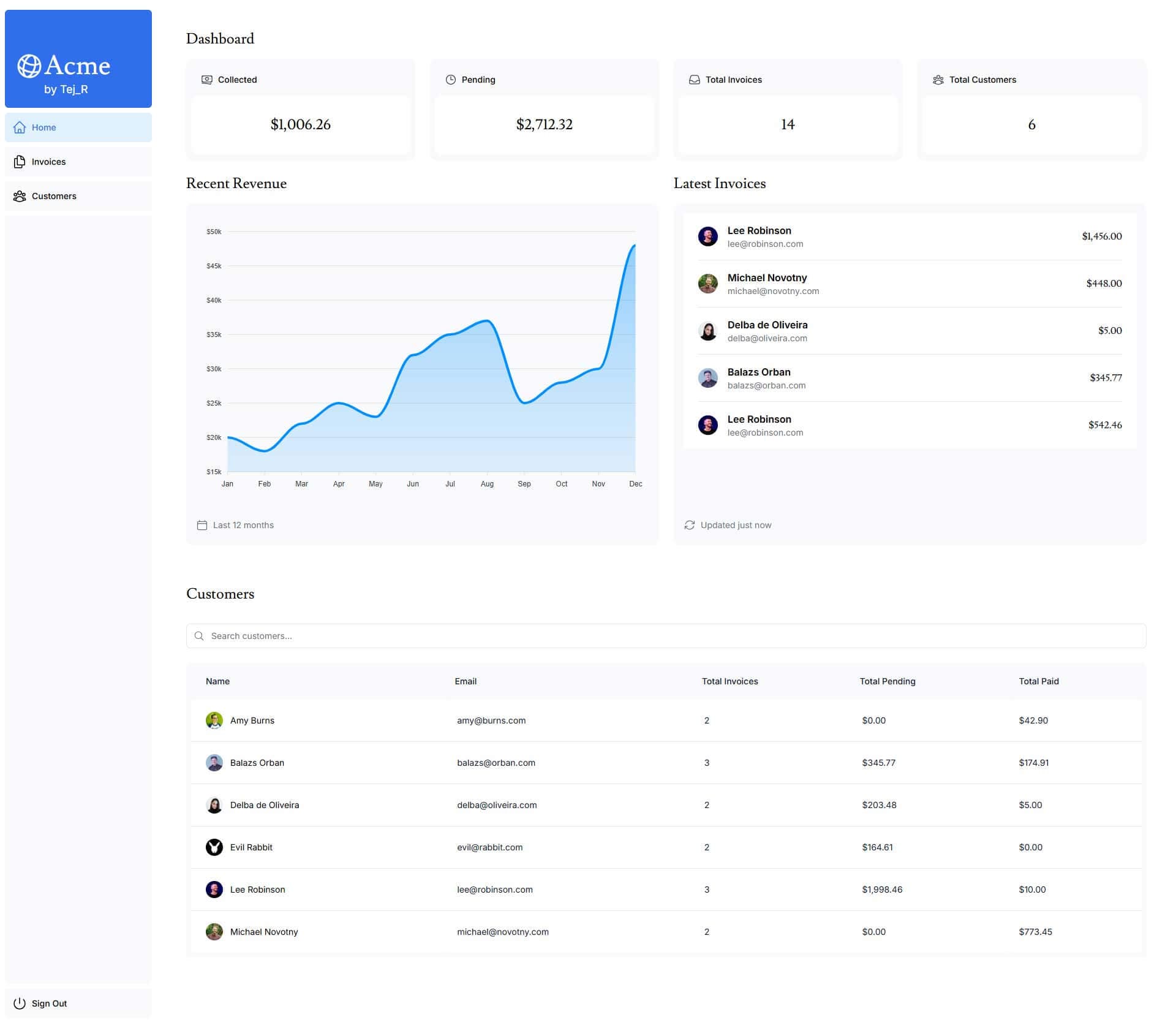Image resolution: width=1176 pixels, height=1028 pixels.
Task: Click the Total Pending column header
Action: click(887, 681)
